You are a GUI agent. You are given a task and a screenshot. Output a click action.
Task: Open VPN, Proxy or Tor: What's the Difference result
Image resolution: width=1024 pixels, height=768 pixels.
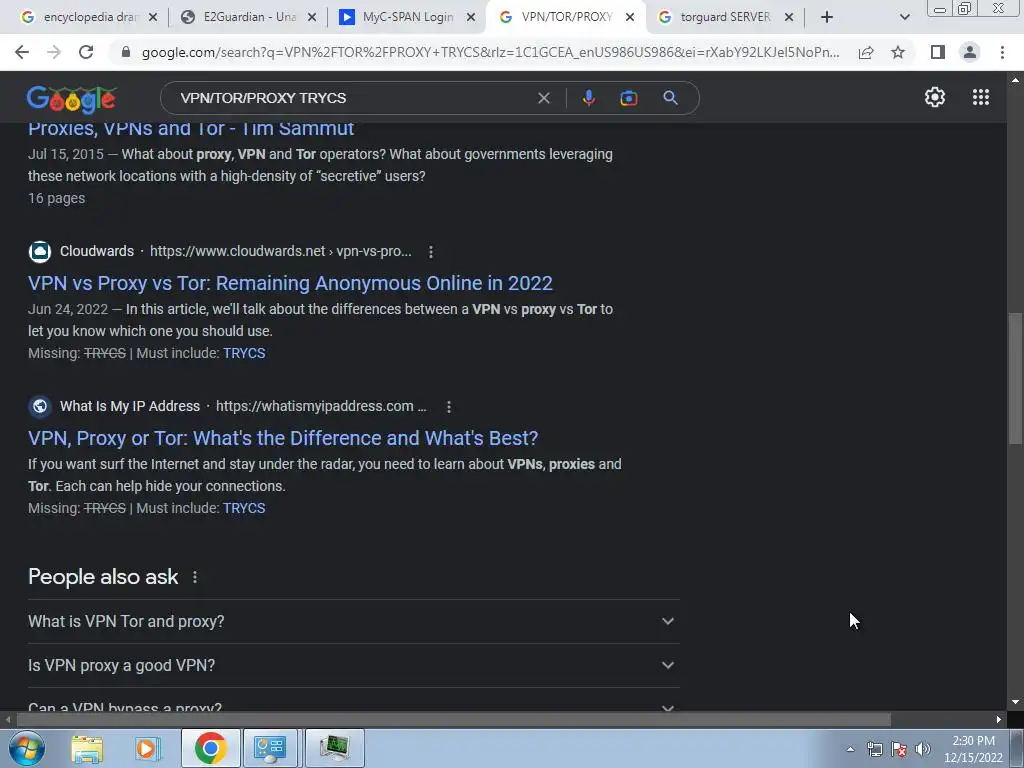pyautogui.click(x=283, y=438)
